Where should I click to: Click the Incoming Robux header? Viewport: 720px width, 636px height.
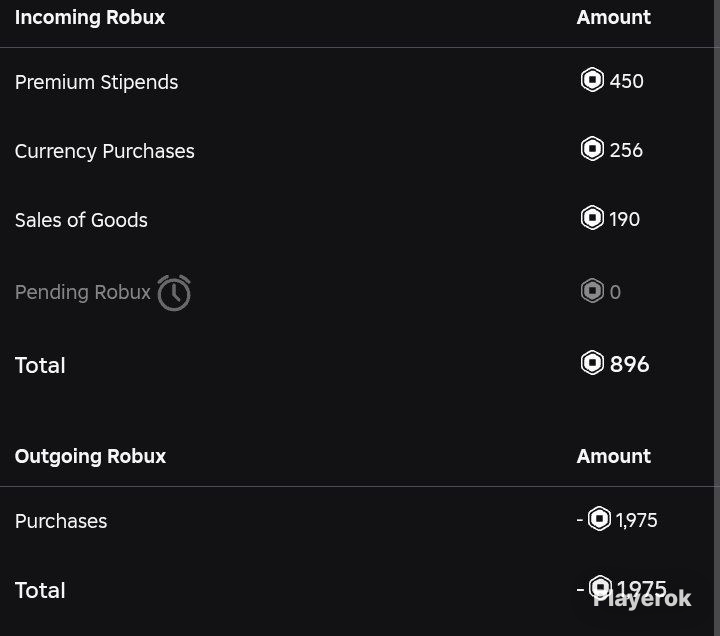(x=90, y=17)
